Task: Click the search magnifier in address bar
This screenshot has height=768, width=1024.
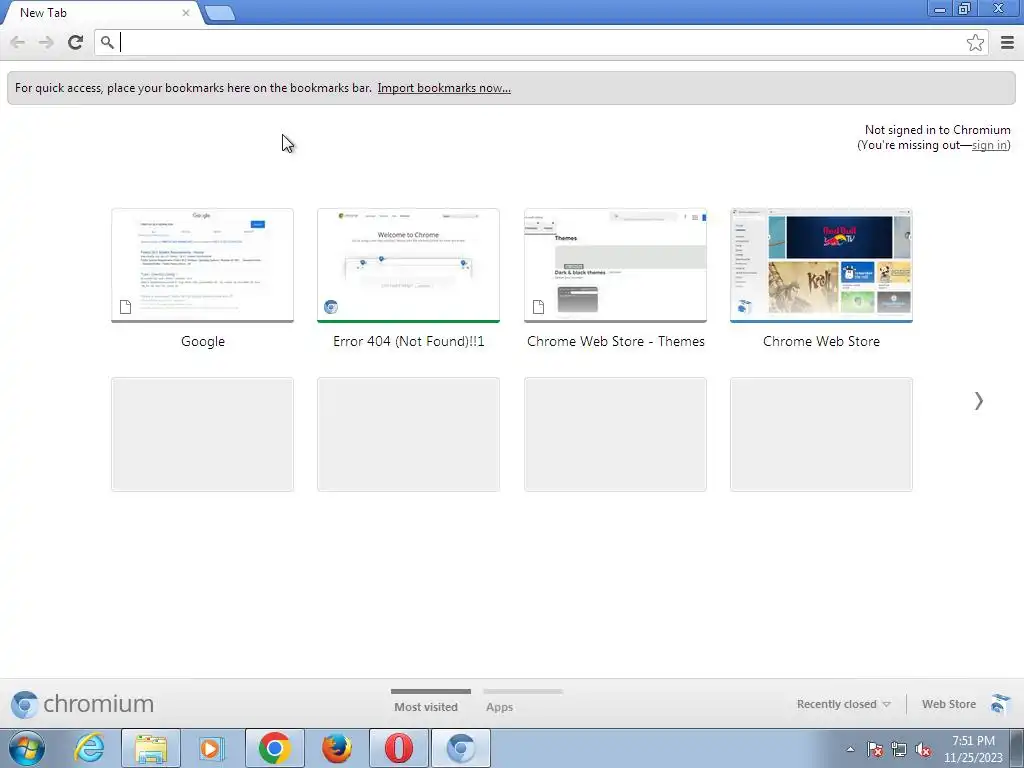Action: pos(108,42)
